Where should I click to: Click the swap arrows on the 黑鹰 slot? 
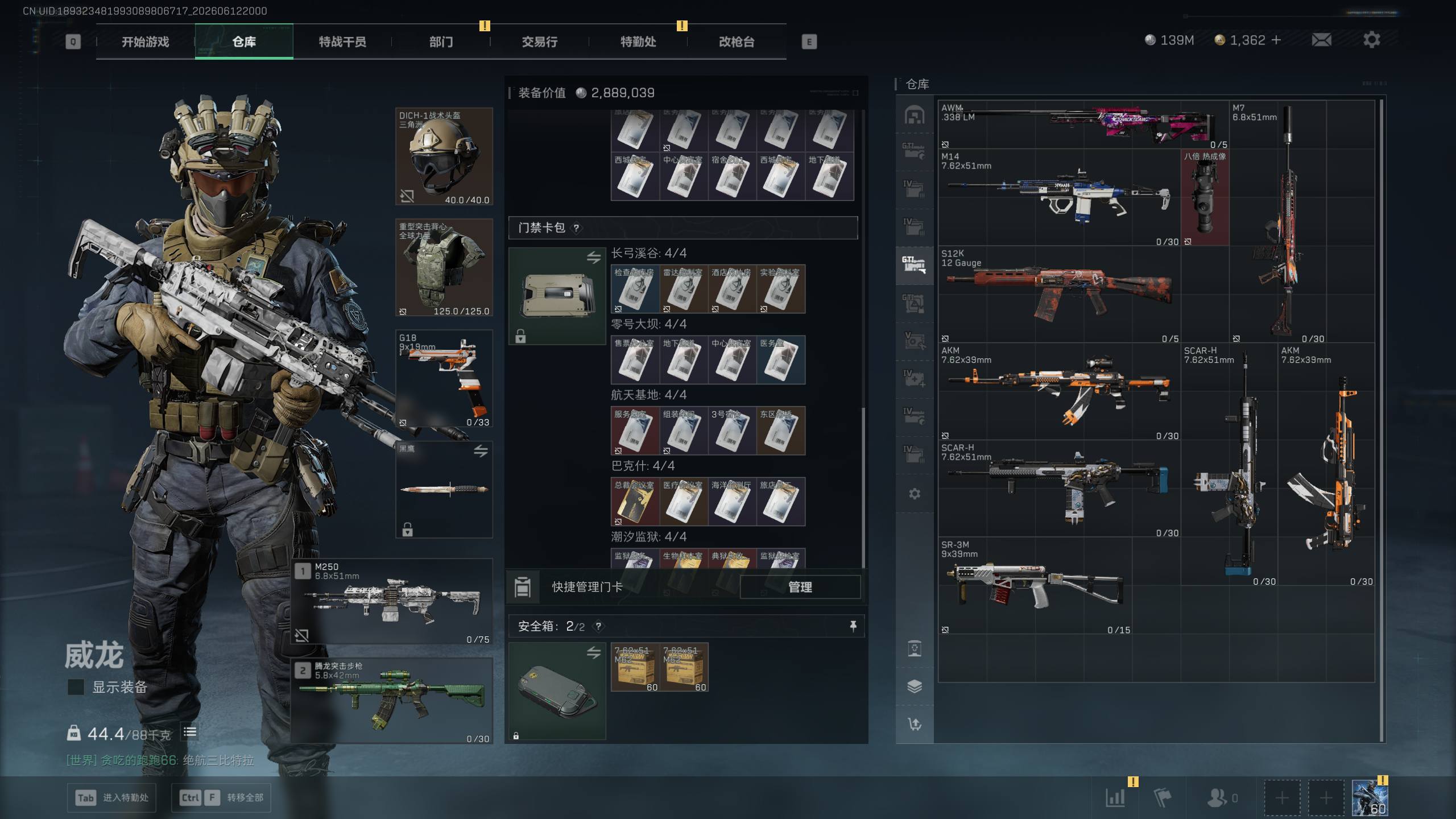tap(481, 452)
